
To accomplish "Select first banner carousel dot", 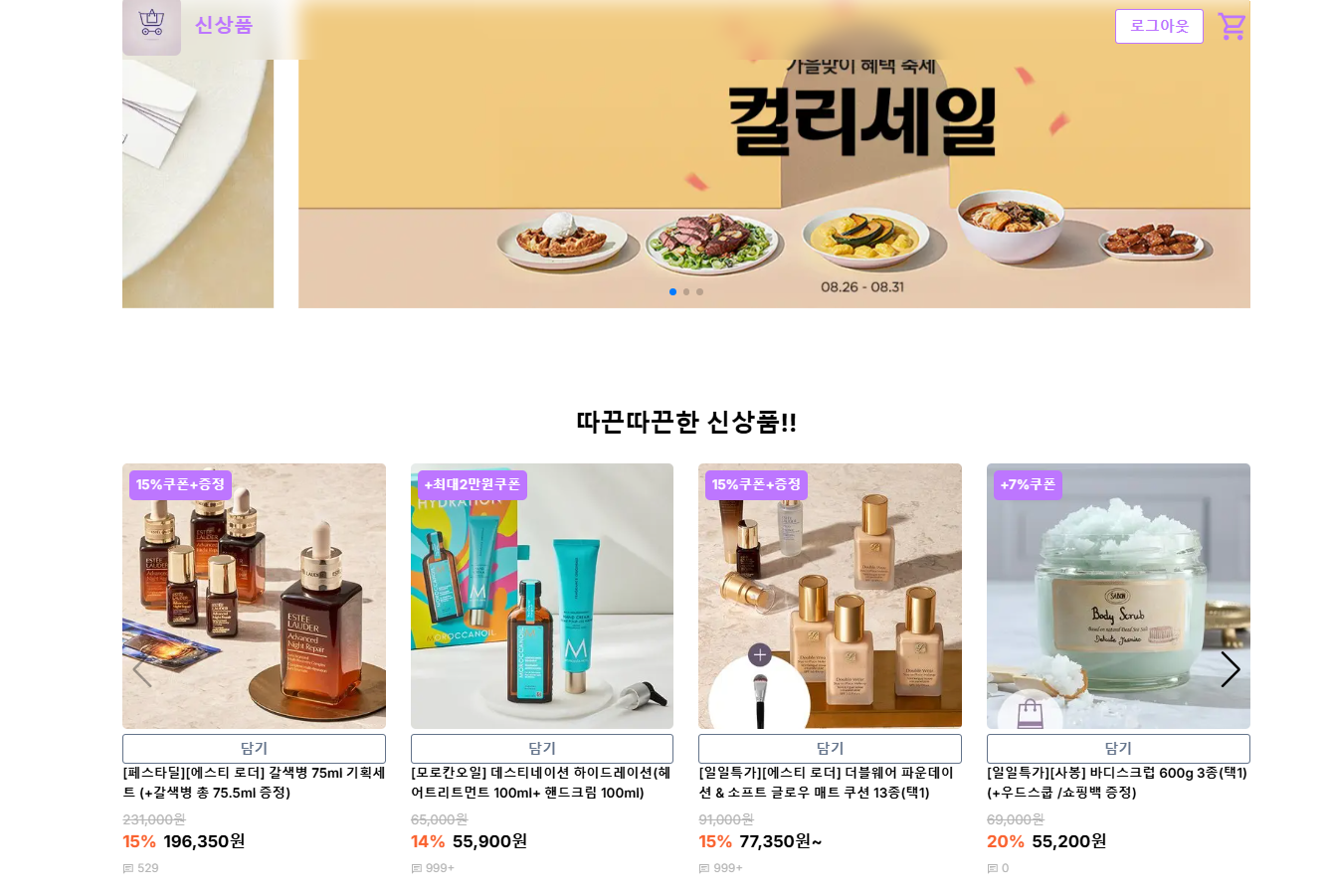I will tap(672, 291).
